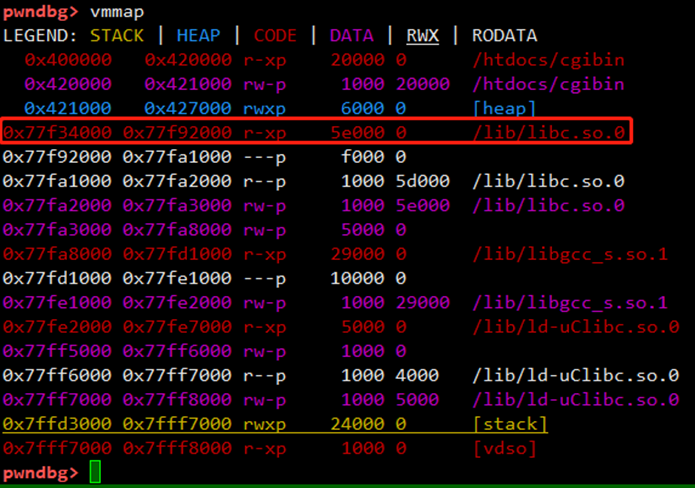Click the purple /htdocs/cgibin path (rw-p row)

548,84
